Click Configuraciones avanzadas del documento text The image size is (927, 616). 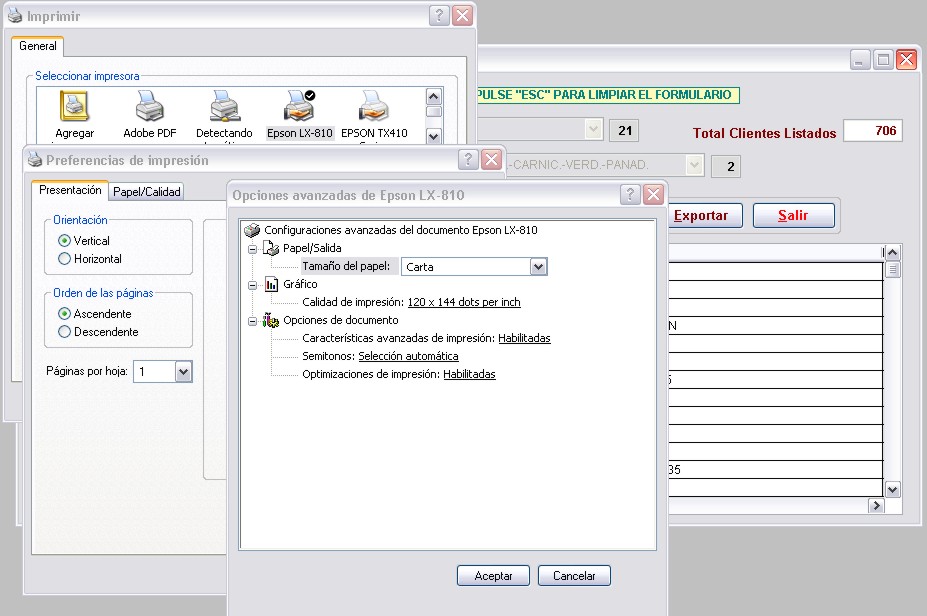tap(401, 230)
